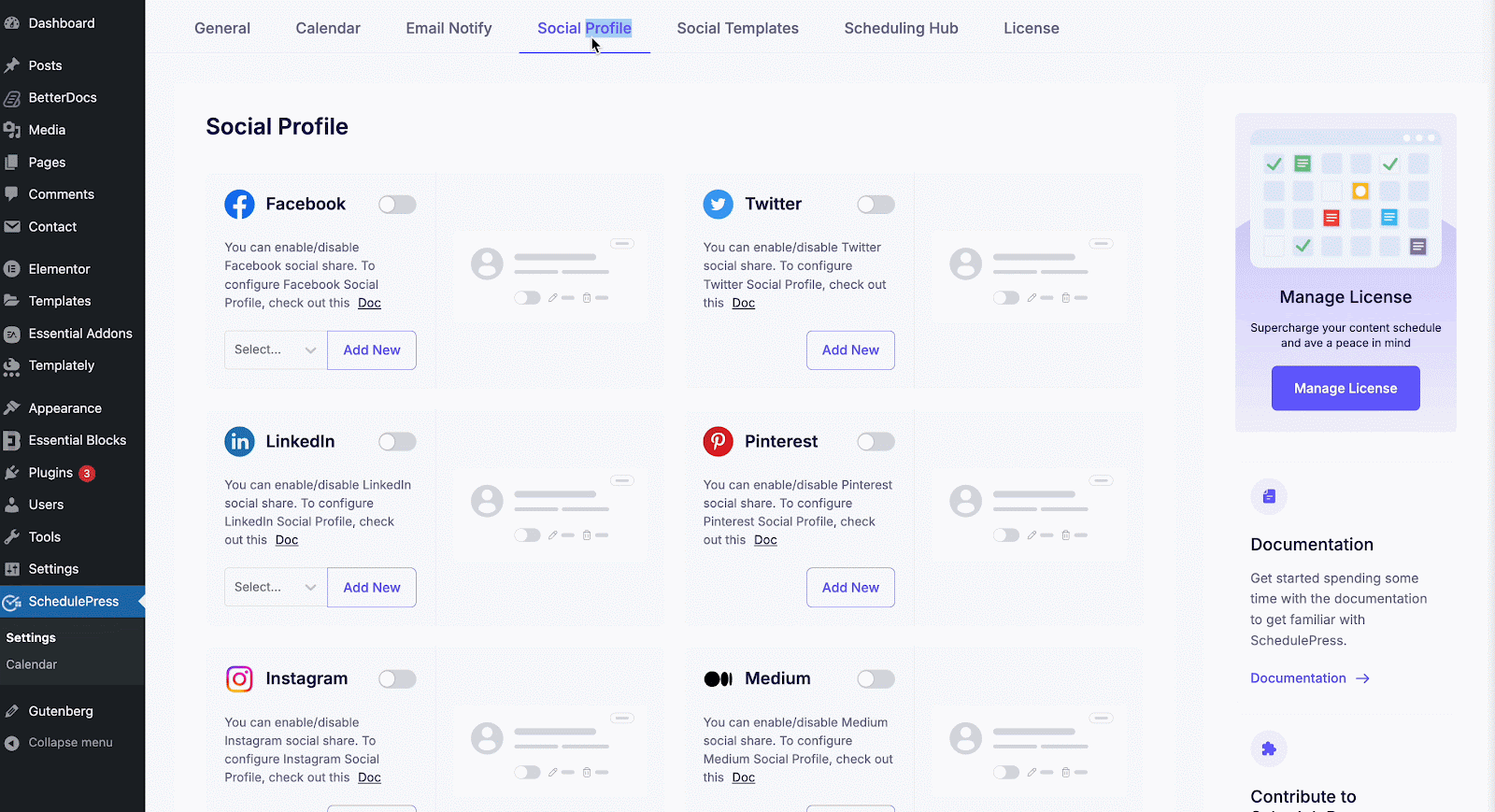The height and width of the screenshot is (812, 1495).
Task: Click the Plugins update count badge
Action: (87, 474)
